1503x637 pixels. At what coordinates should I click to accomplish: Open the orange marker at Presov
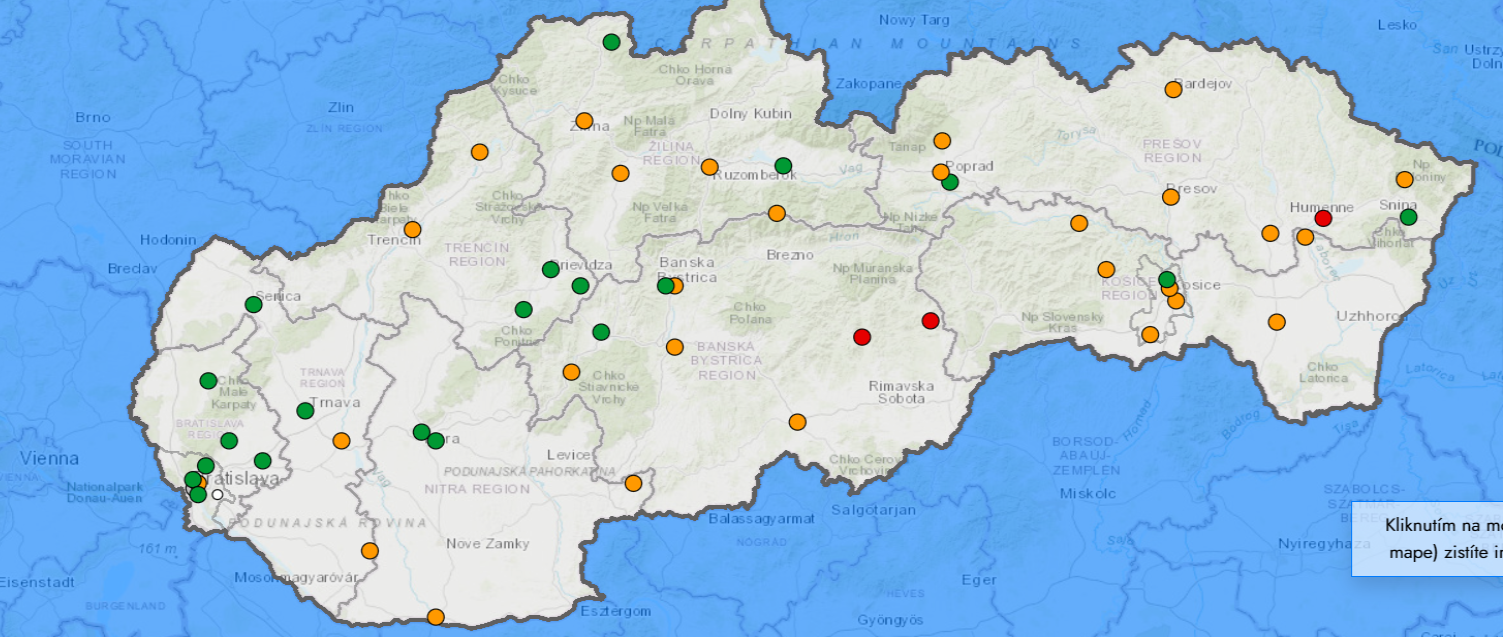(x=1171, y=197)
